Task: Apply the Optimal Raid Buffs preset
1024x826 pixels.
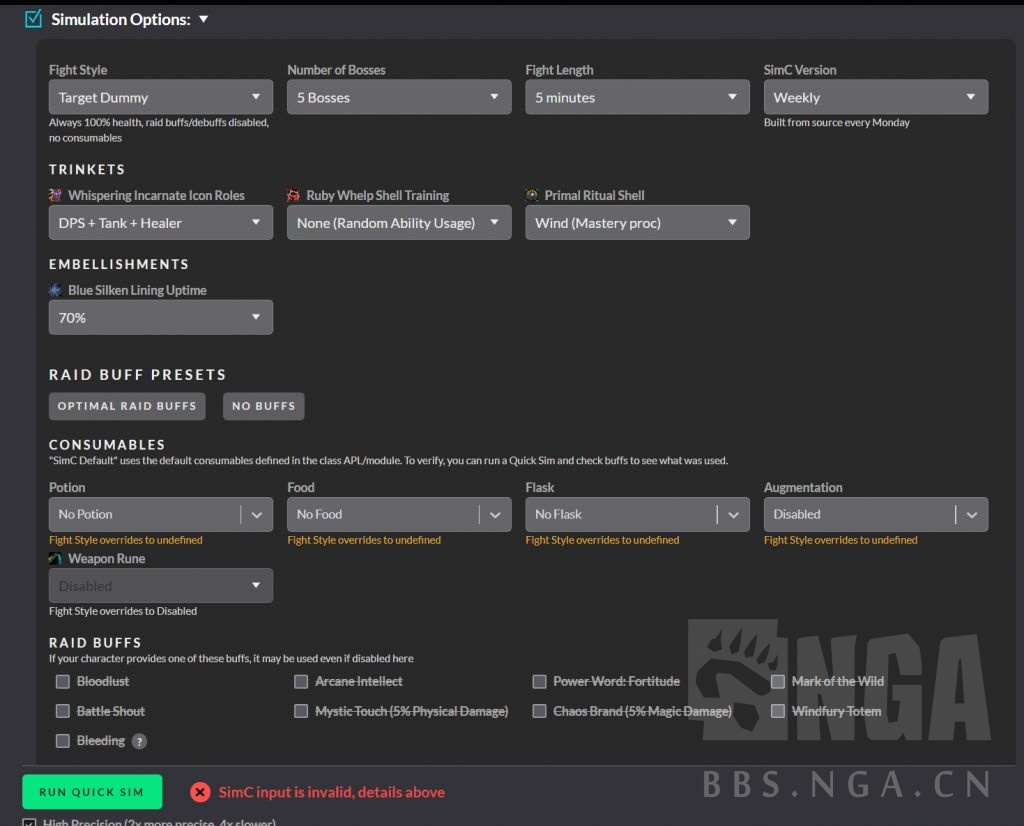Action: pyautogui.click(x=127, y=406)
